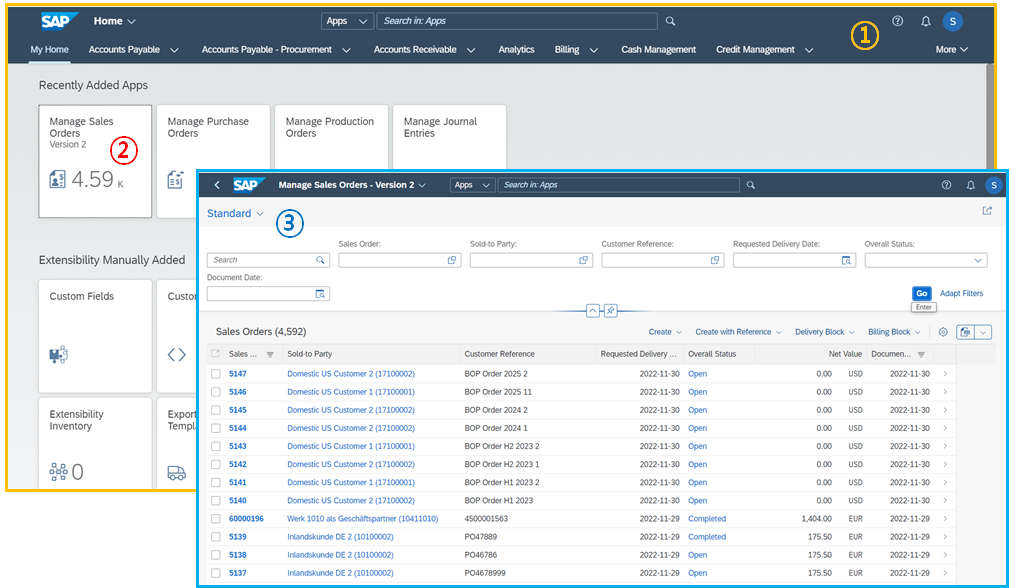This screenshot has height=588, width=1012.
Task: Open Credit Management tab
Action: tap(755, 50)
